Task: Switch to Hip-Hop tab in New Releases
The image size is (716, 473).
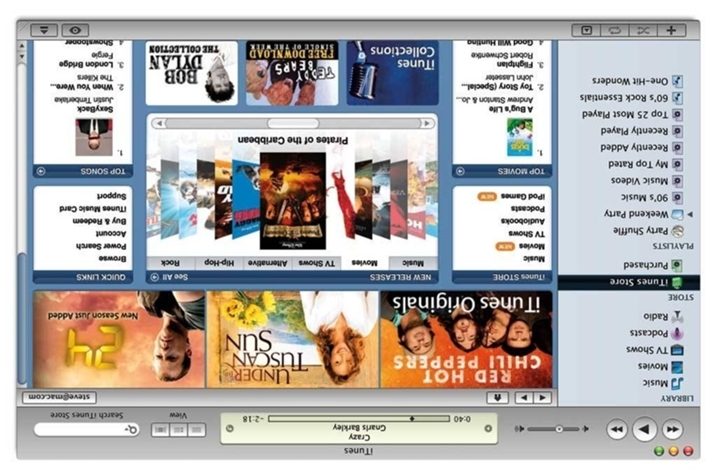Action: [219, 263]
